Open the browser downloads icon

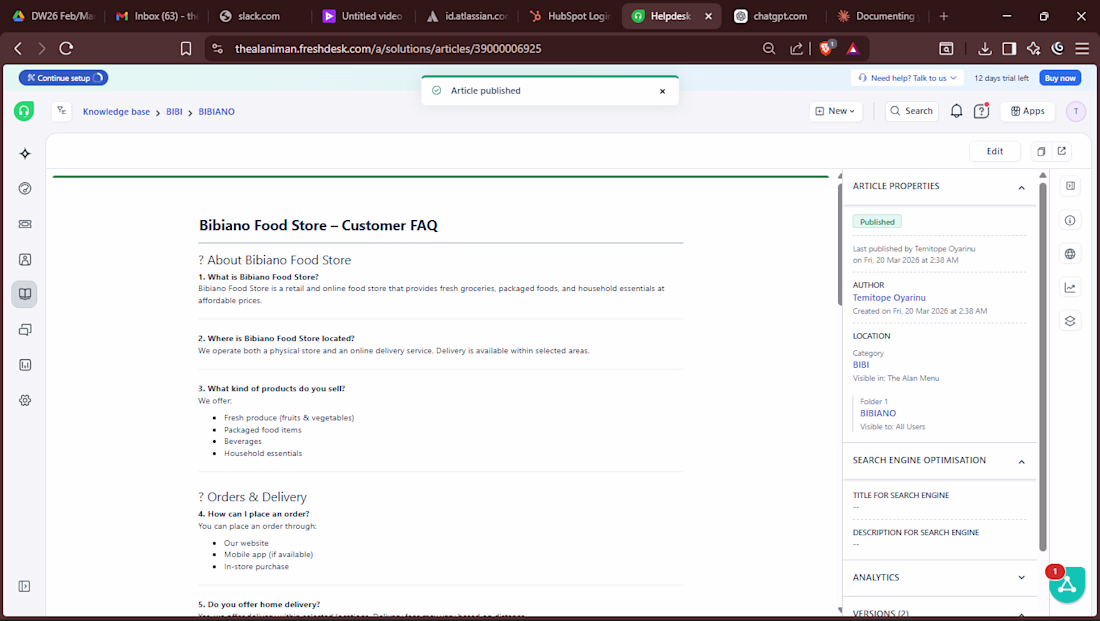pyautogui.click(x=985, y=48)
